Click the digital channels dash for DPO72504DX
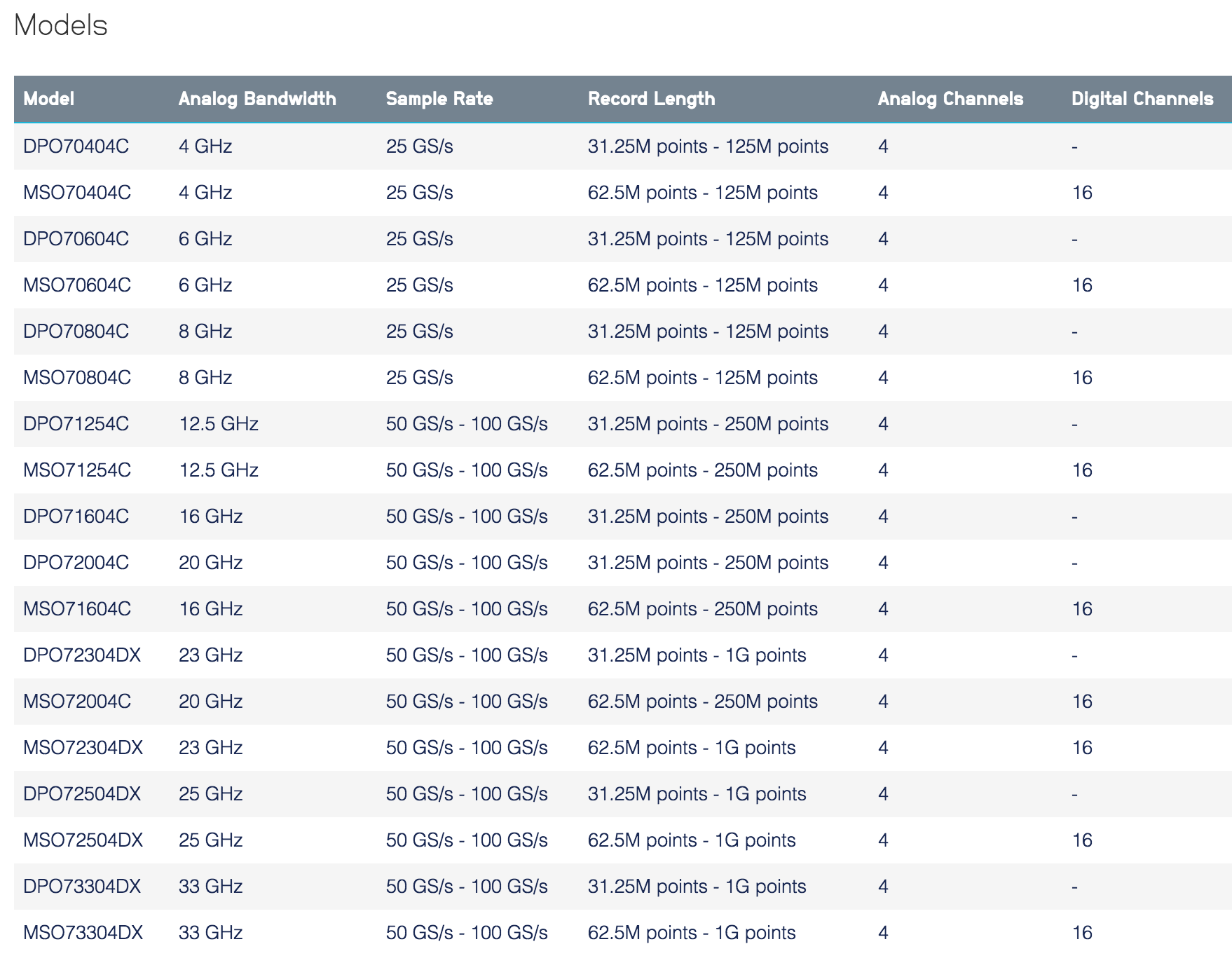The height and width of the screenshot is (977, 1232). [1075, 795]
